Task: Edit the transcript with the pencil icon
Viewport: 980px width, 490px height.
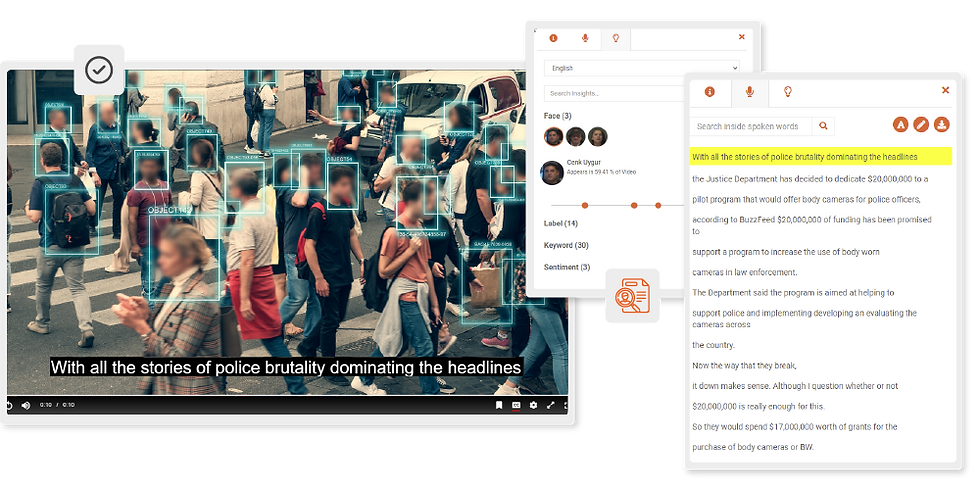Action: [x=921, y=124]
